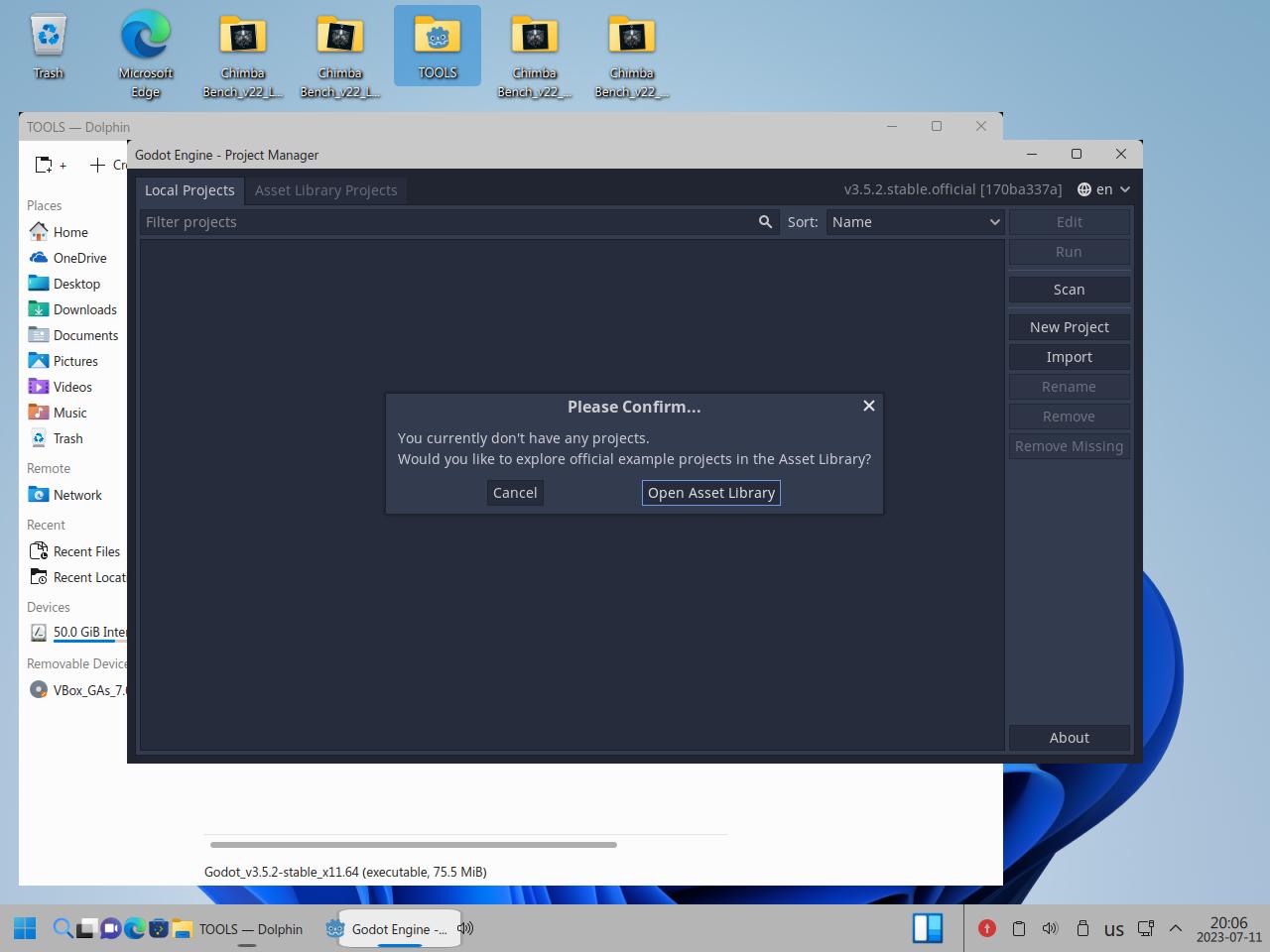This screenshot has height=952, width=1270.
Task: Switch to the Asset Library Projects tab
Action: (x=325, y=190)
